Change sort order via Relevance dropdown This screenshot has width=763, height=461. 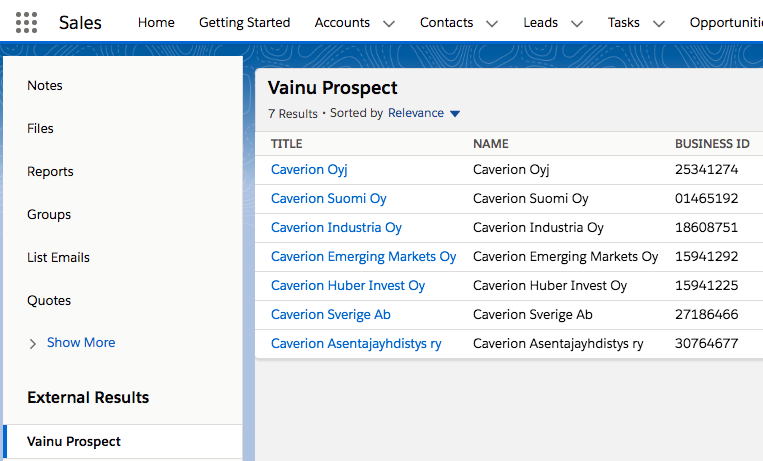424,113
